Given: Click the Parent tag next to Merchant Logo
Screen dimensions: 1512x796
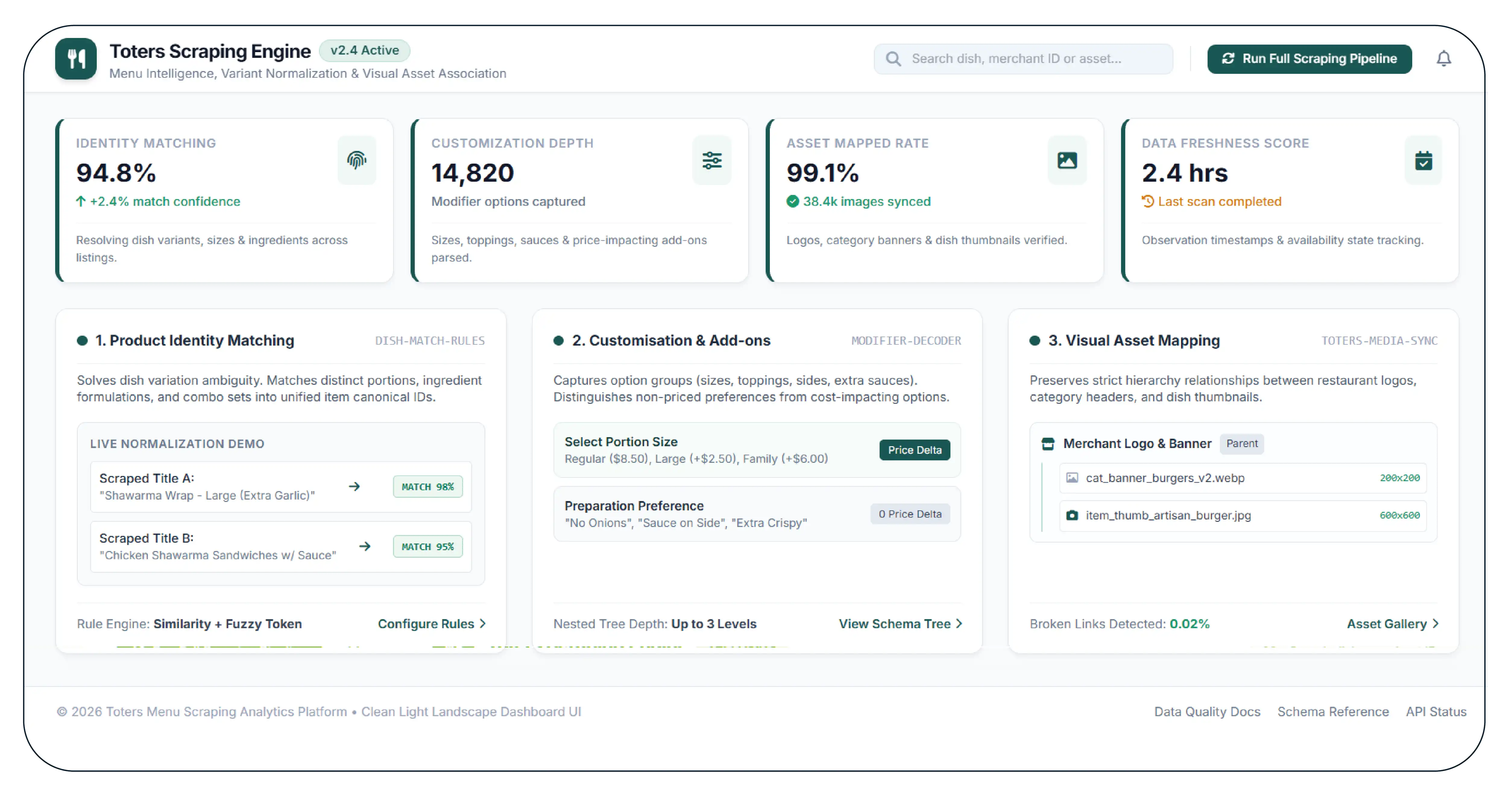Looking at the screenshot, I should [1241, 443].
